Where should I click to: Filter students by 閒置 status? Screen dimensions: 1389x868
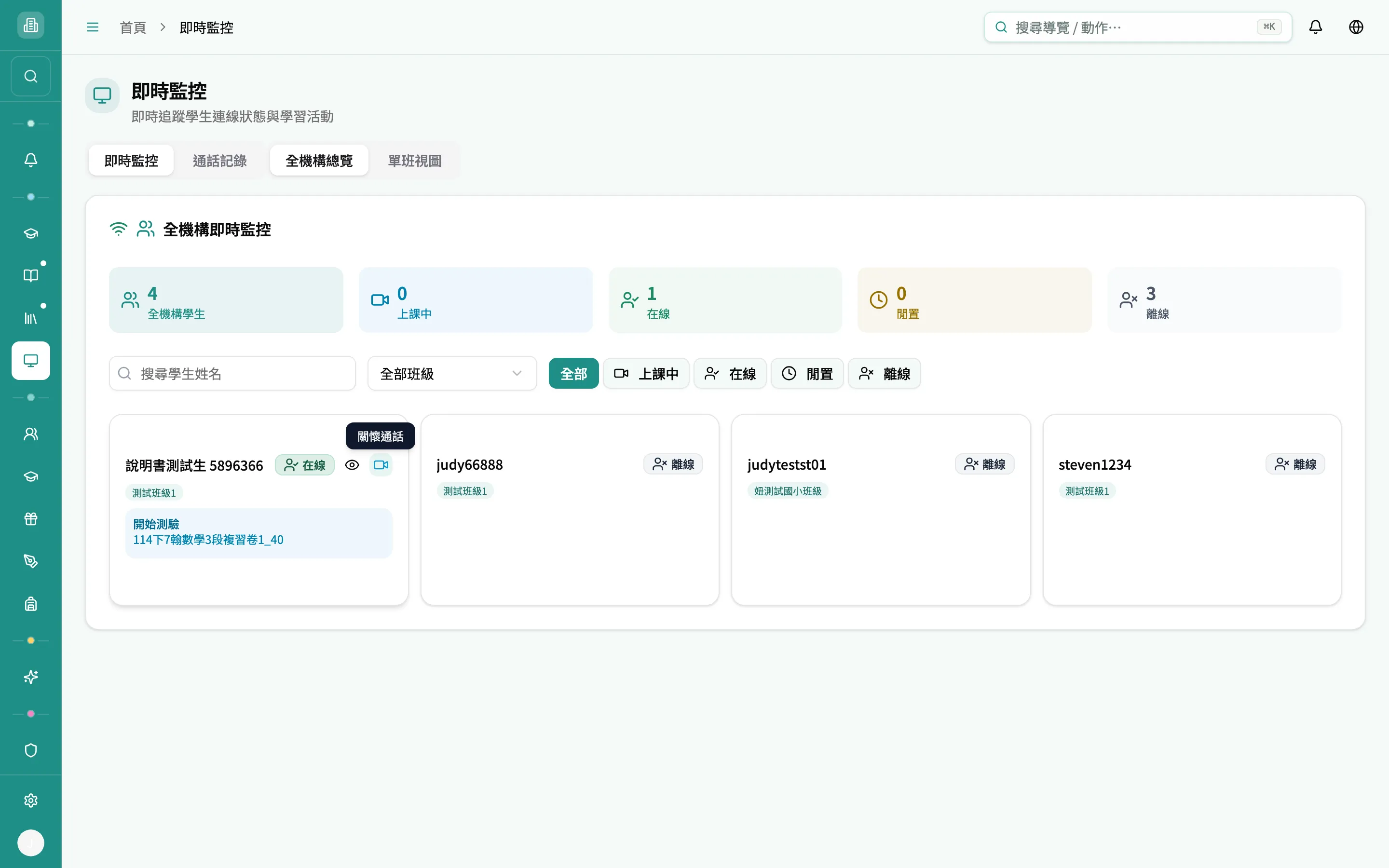807,374
